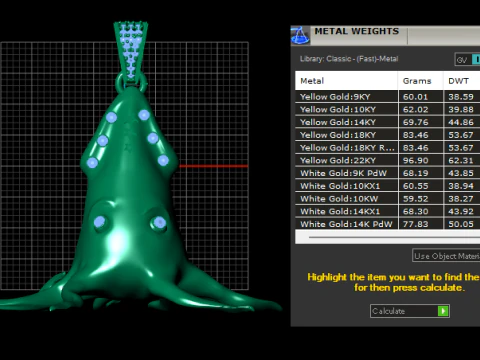Viewport: 480px width, 360px height.
Task: Select White Gold:14KX1 row
Action: click(388, 211)
